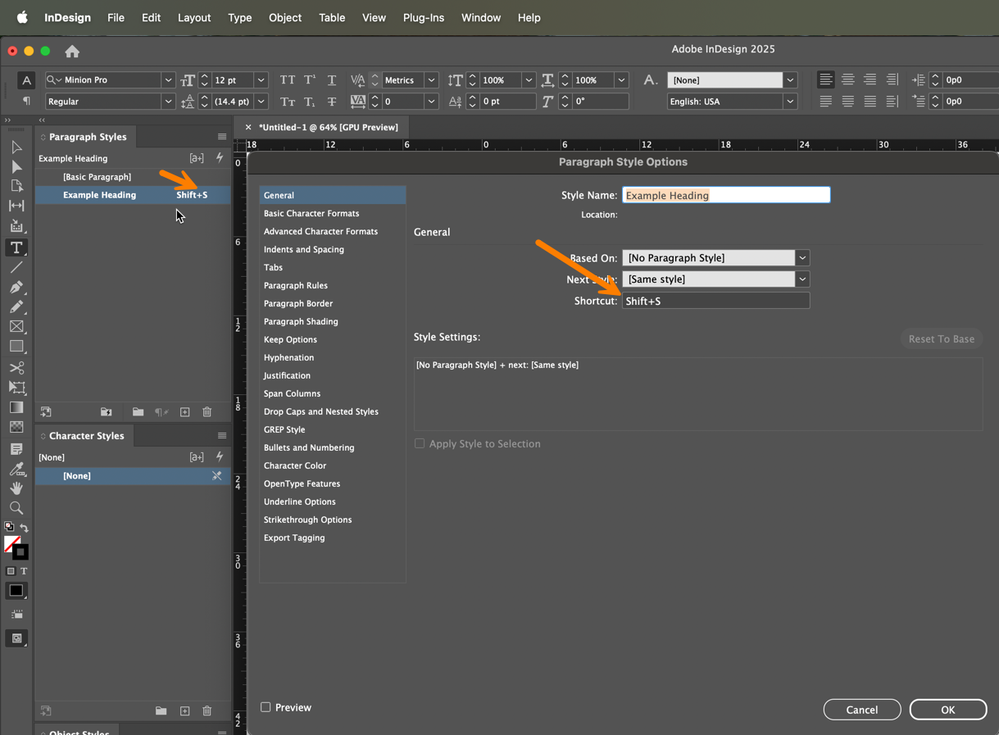The width and height of the screenshot is (999, 735).
Task: Open the leading dropdown showing 14.4 pt
Action: [261, 101]
